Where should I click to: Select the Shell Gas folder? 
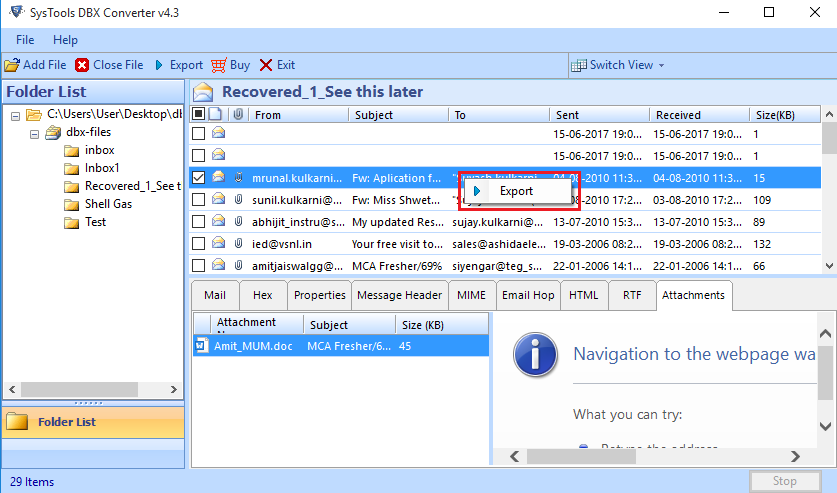[108, 204]
